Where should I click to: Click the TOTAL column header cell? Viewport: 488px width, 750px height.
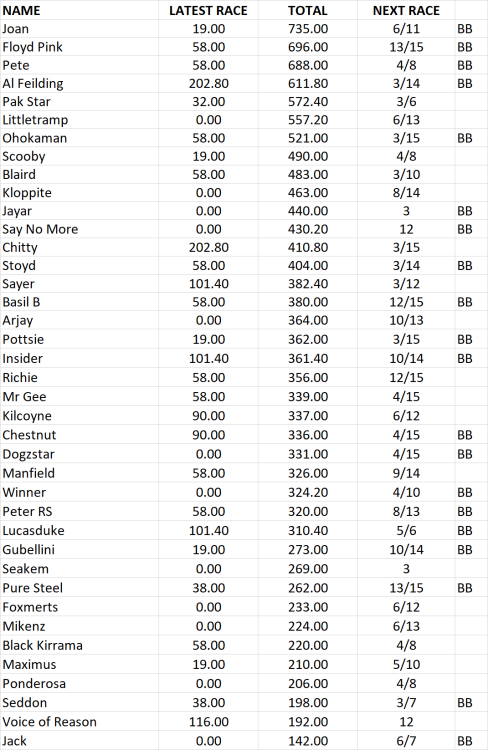308,10
